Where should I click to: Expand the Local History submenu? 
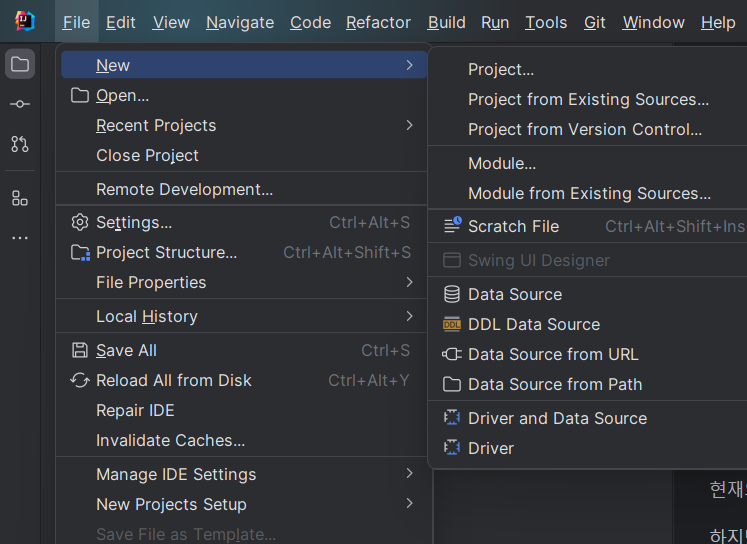tap(410, 316)
